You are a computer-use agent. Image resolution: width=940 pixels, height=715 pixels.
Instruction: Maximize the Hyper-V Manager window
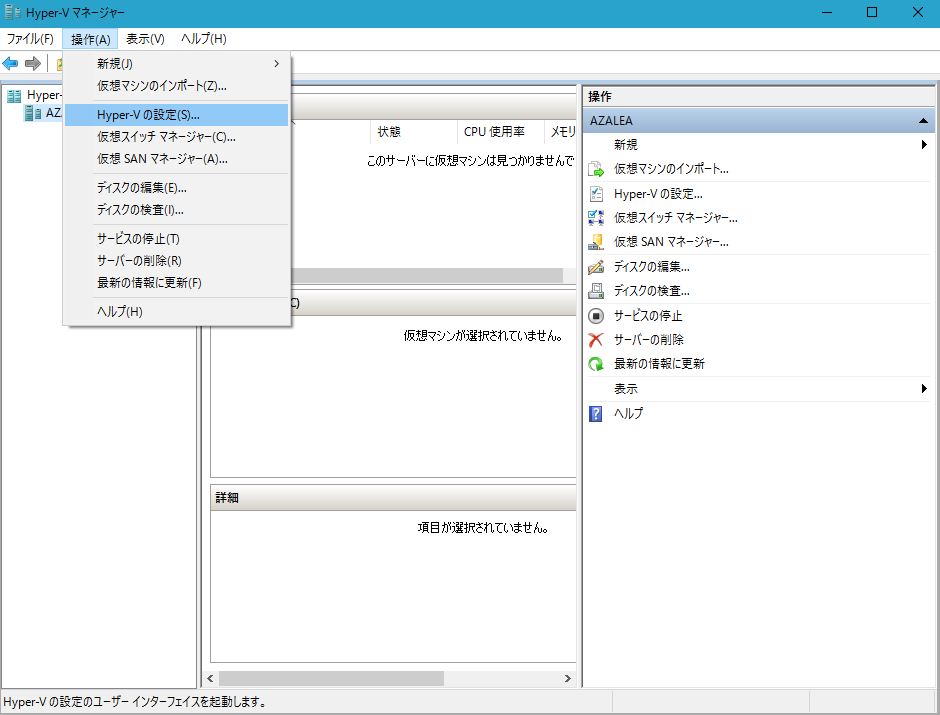tap(872, 12)
